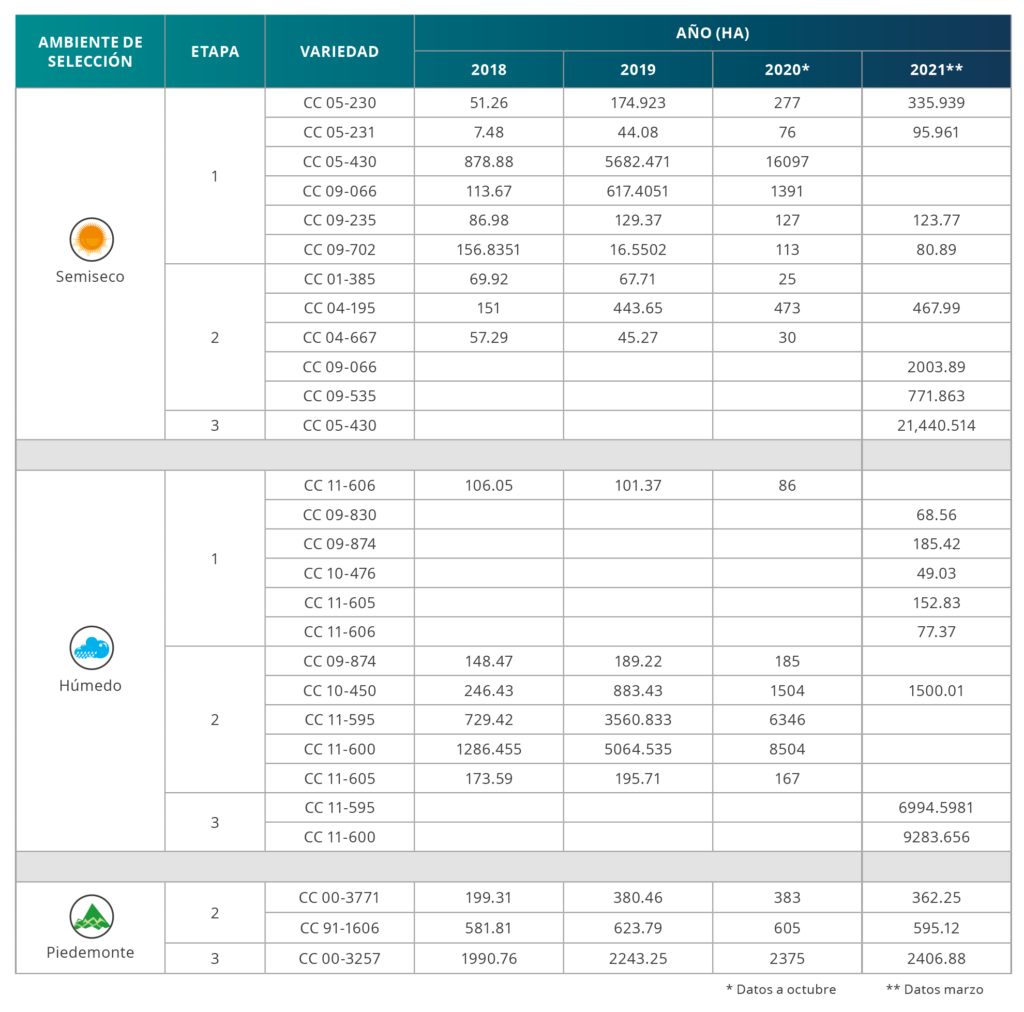Click the Semiseco label text

coord(90,276)
